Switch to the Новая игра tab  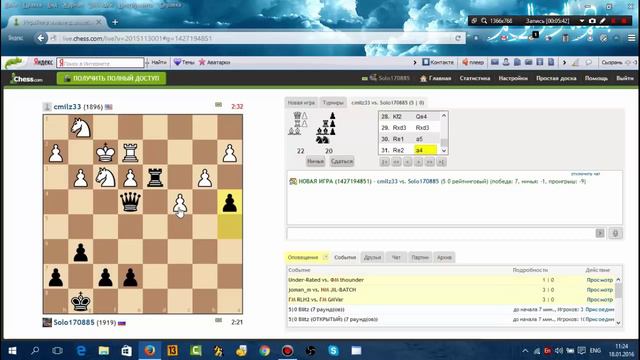[x=301, y=103]
